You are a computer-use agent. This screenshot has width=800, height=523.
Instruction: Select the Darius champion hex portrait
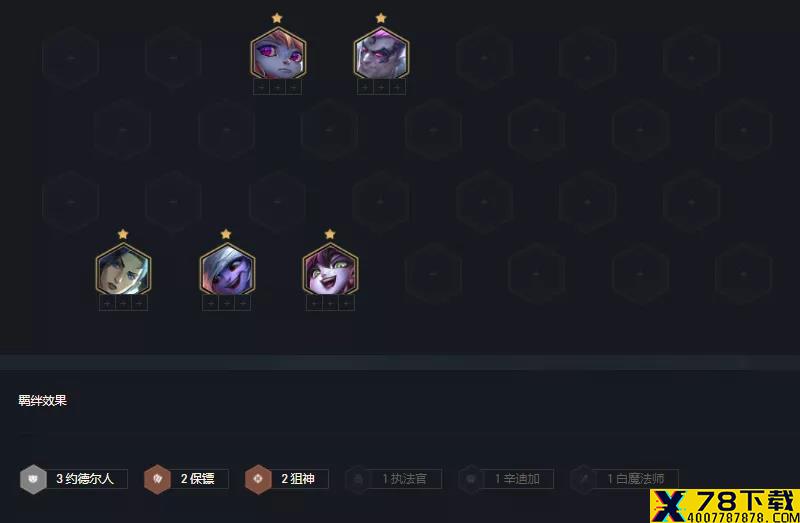pos(381,54)
